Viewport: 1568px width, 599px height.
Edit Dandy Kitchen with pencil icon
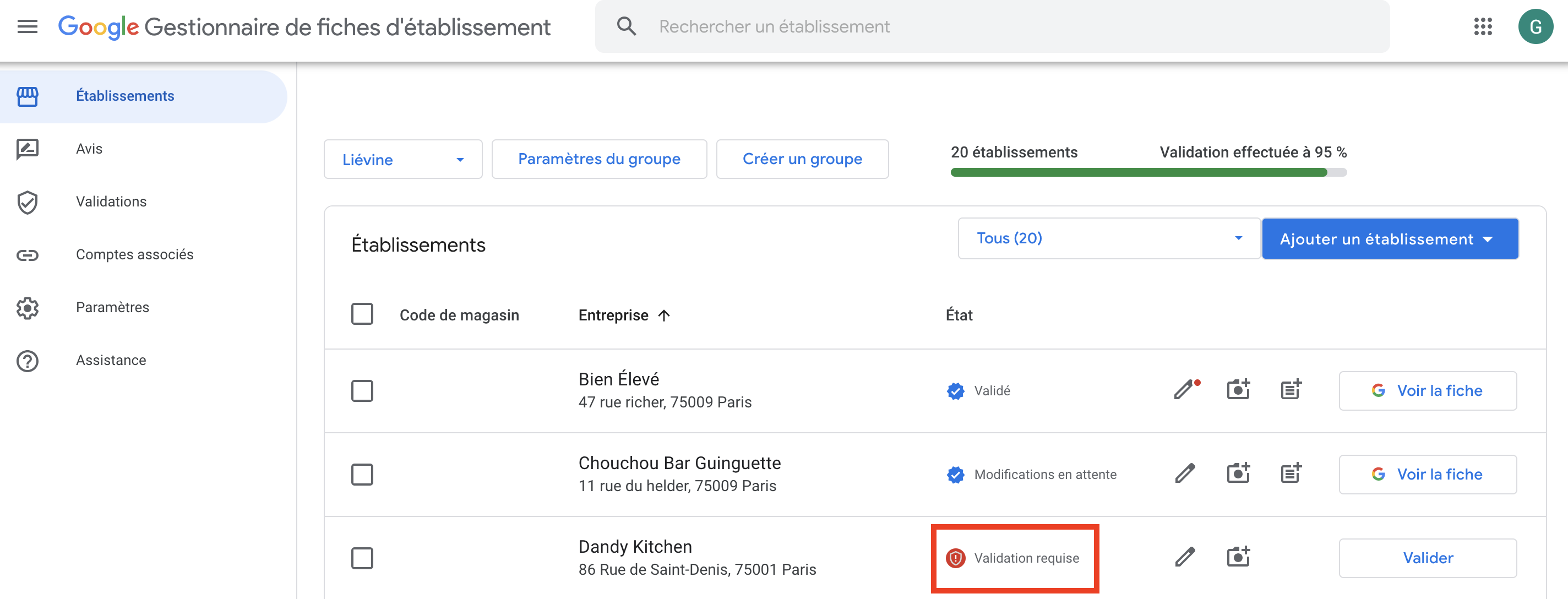tap(1184, 557)
